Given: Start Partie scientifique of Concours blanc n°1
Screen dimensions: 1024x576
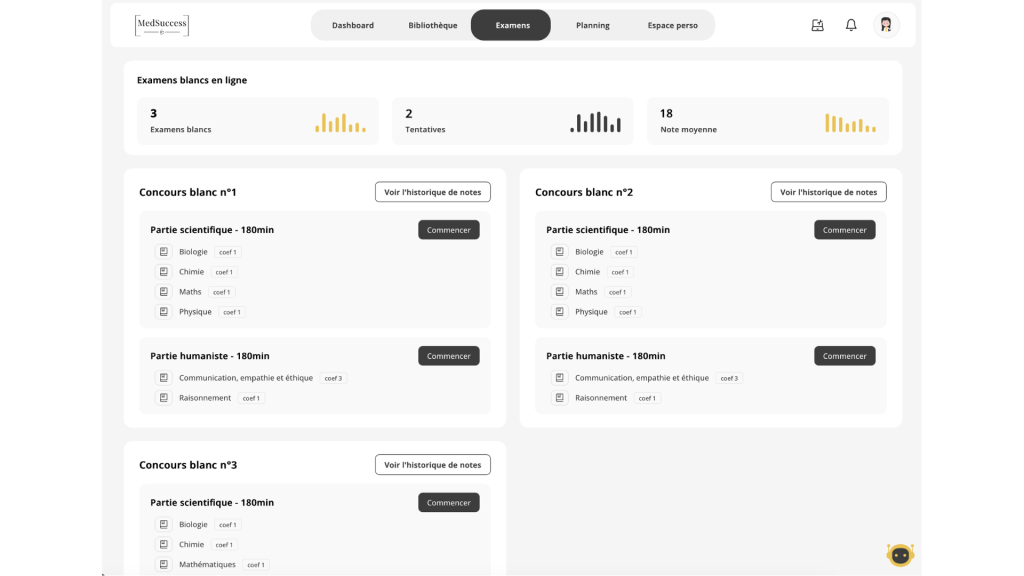Looking at the screenshot, I should pyautogui.click(x=449, y=230).
